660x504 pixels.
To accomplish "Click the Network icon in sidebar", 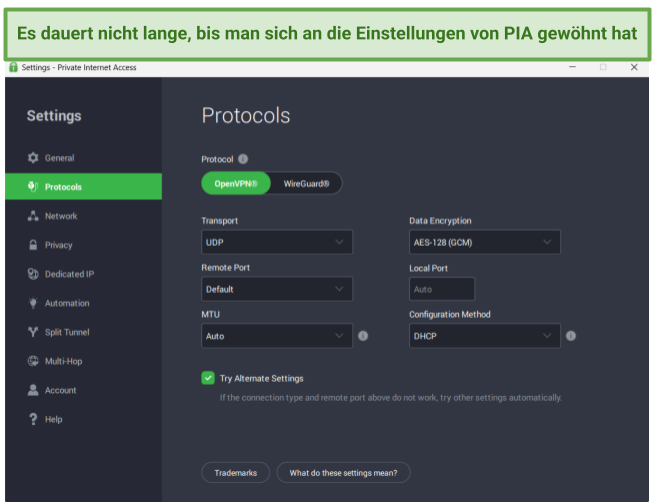I will (x=33, y=216).
